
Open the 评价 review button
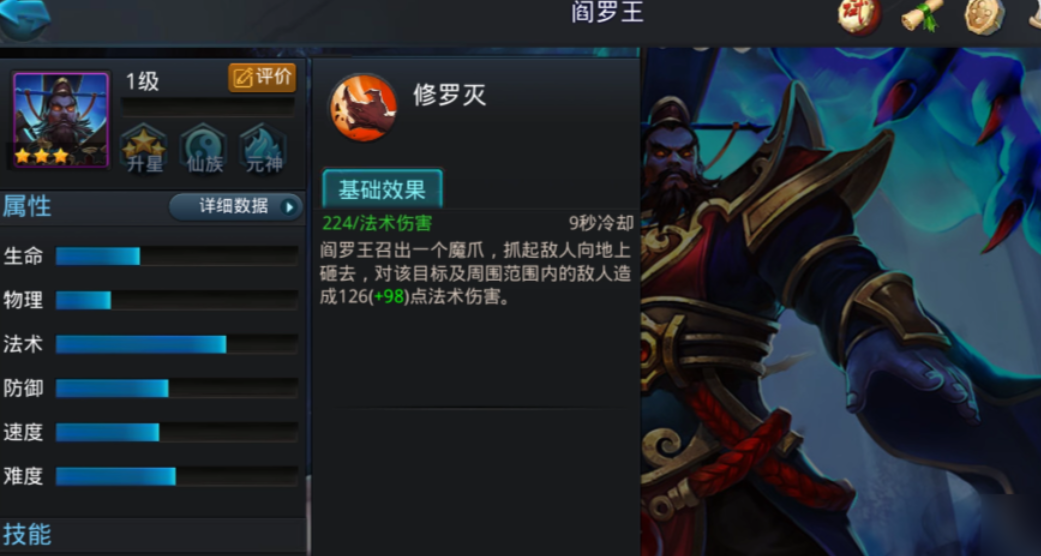click(262, 78)
